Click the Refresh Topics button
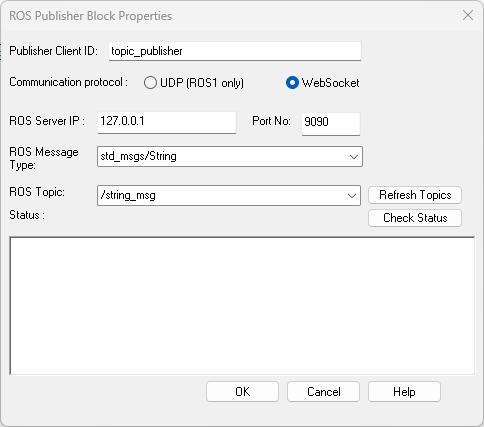Screen dimensions: 484x427 pos(415,195)
